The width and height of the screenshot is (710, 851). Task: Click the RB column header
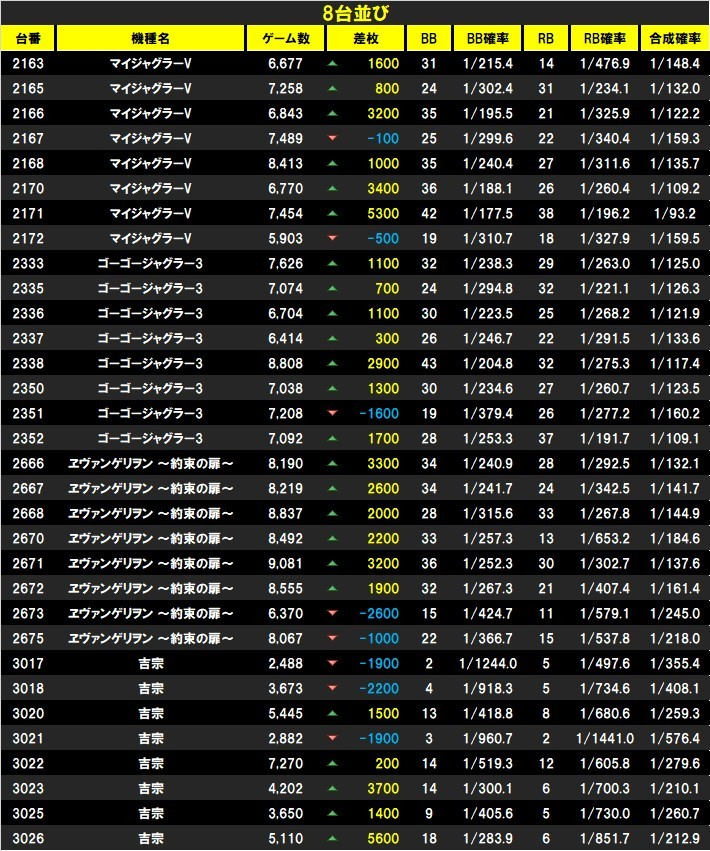pyautogui.click(x=546, y=39)
